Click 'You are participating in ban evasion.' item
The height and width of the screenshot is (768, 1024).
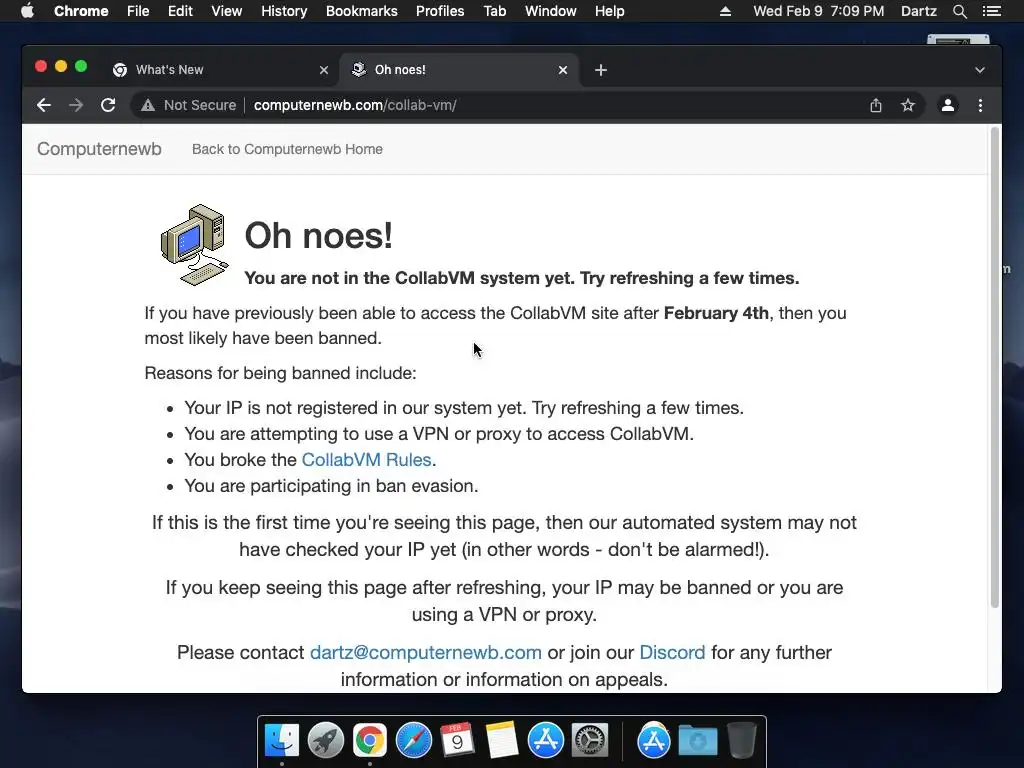tap(331, 486)
